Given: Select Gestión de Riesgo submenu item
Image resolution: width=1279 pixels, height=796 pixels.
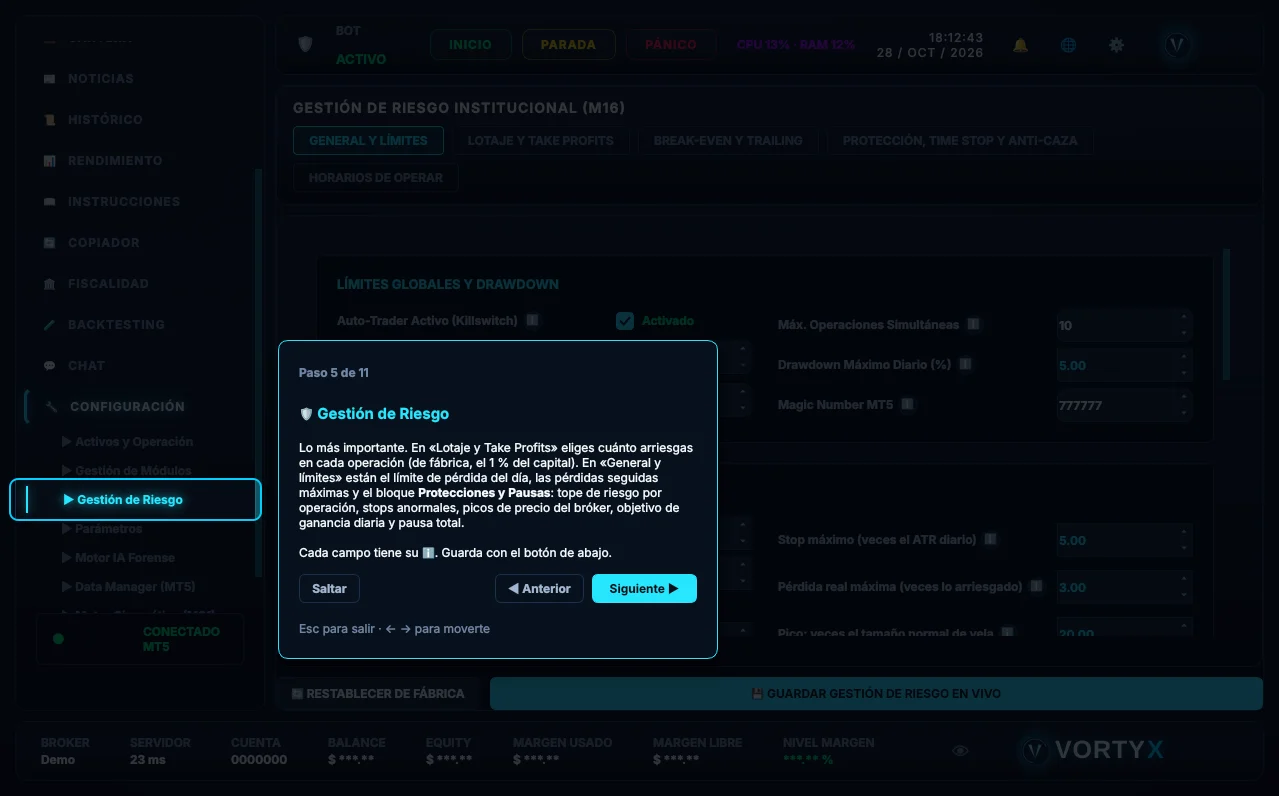Looking at the screenshot, I should click(135, 500).
